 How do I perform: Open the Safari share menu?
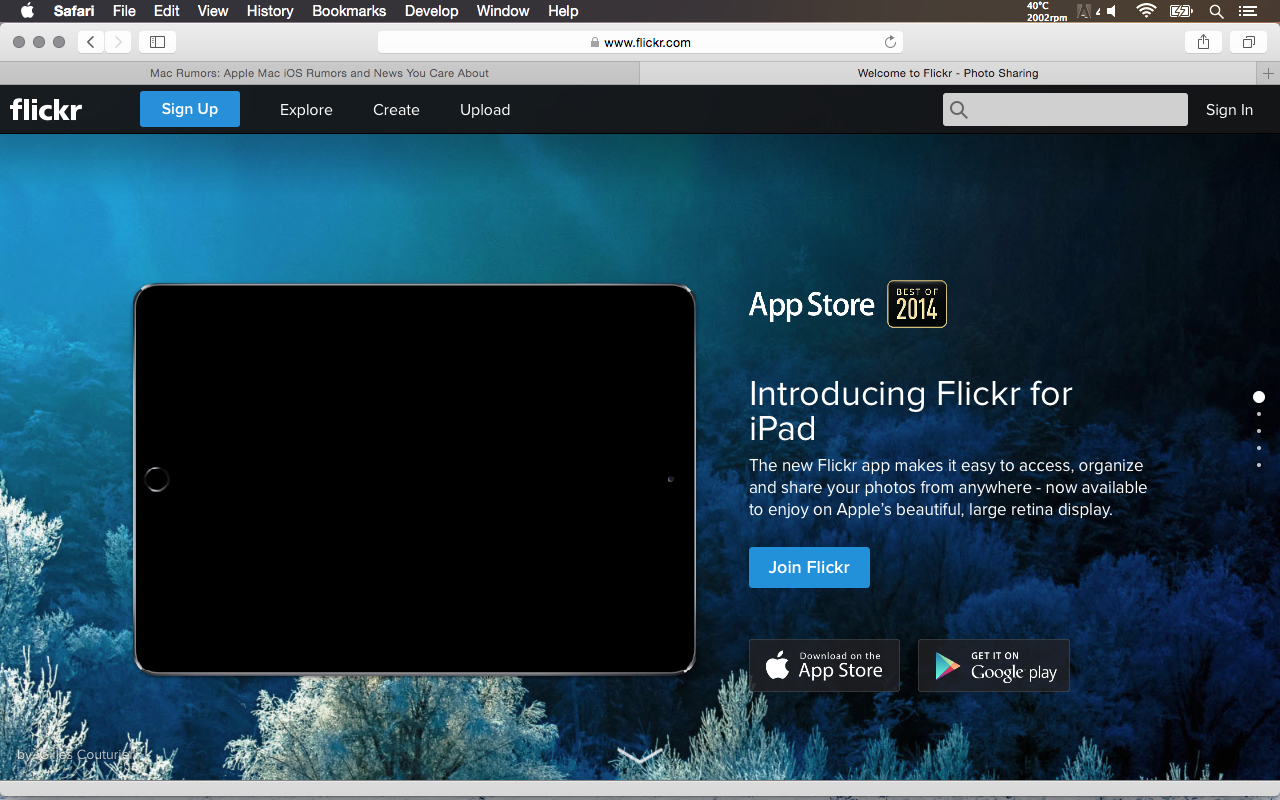pyautogui.click(x=1203, y=42)
